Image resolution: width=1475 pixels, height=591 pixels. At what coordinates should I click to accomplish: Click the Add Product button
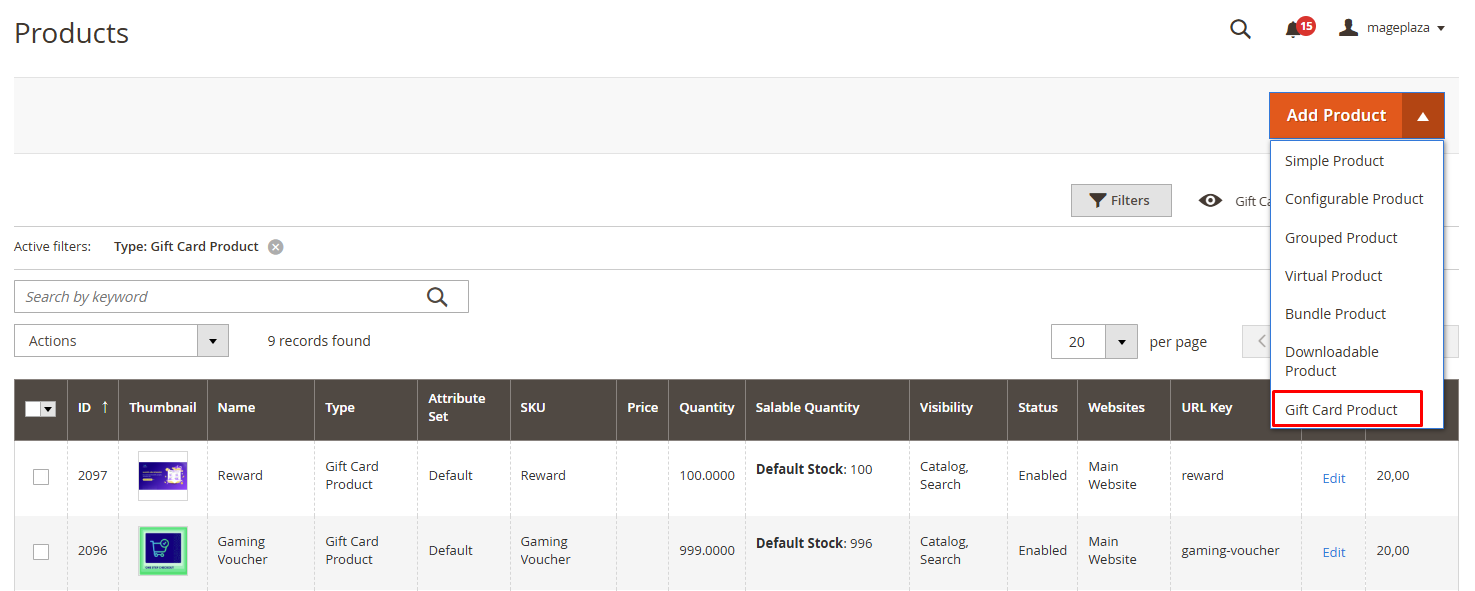(1336, 116)
